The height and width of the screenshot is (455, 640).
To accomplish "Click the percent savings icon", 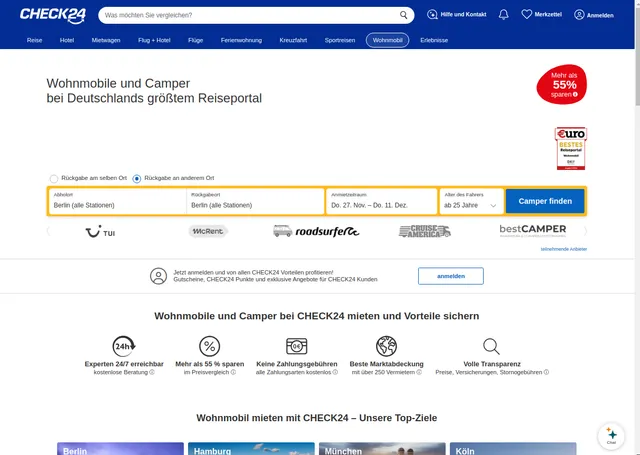I will (x=209, y=346).
